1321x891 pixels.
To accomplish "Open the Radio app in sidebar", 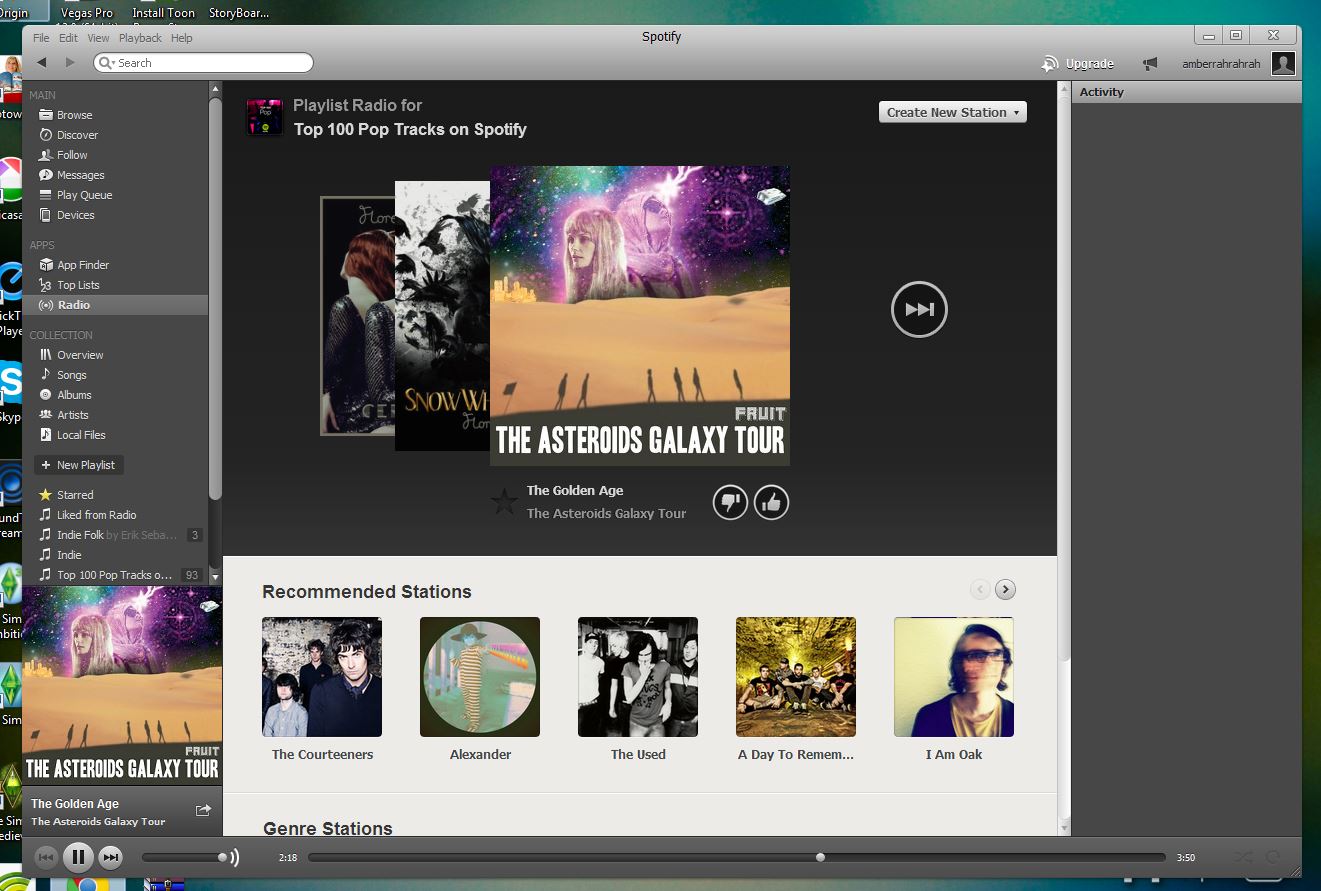I will (x=73, y=305).
